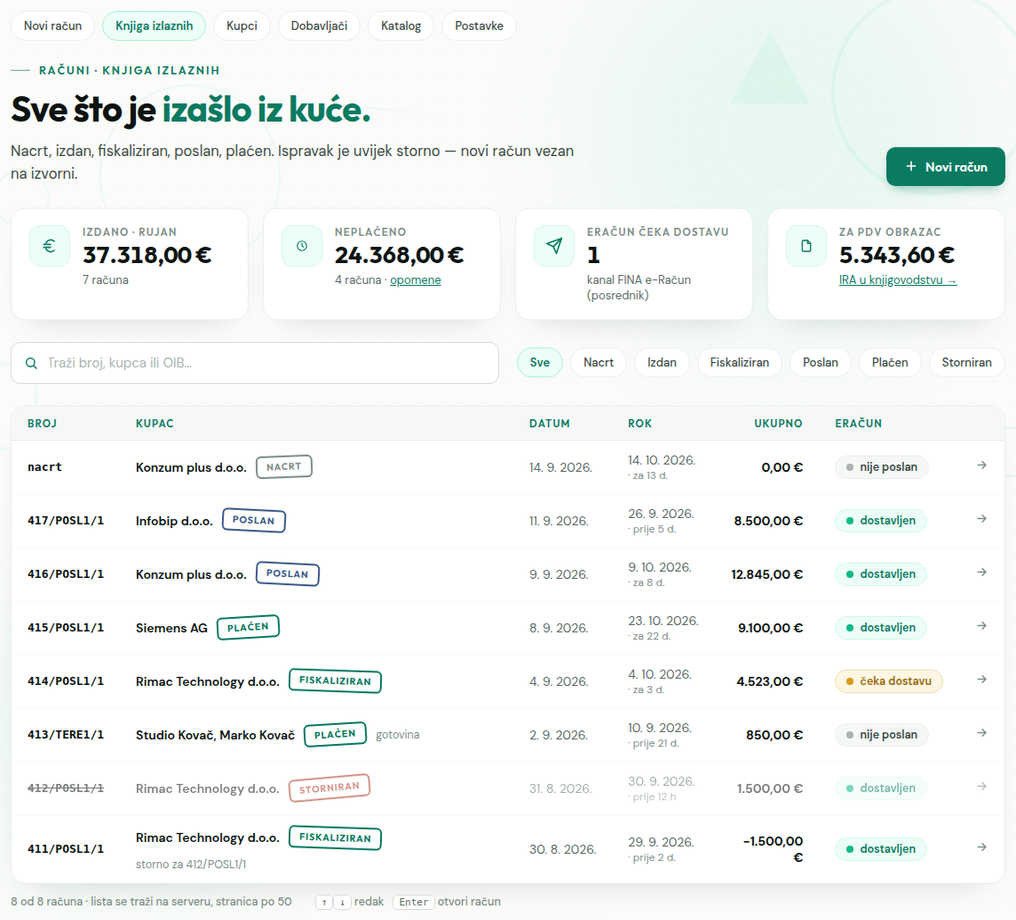Click the Broj column header
Viewport: 1016px width, 920px height.
[42, 423]
